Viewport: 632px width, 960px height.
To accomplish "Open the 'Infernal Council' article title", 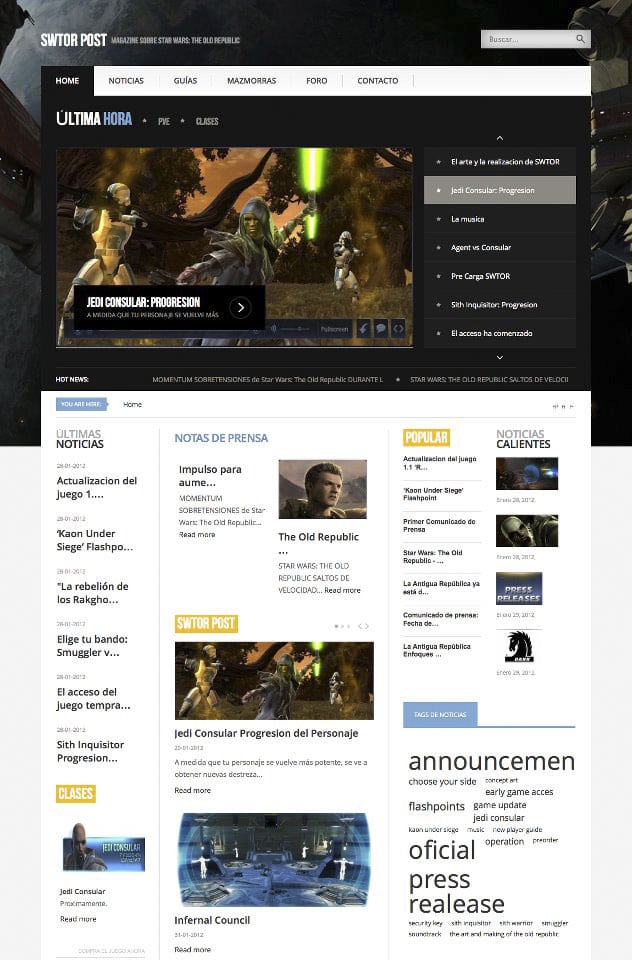I will click(x=212, y=920).
